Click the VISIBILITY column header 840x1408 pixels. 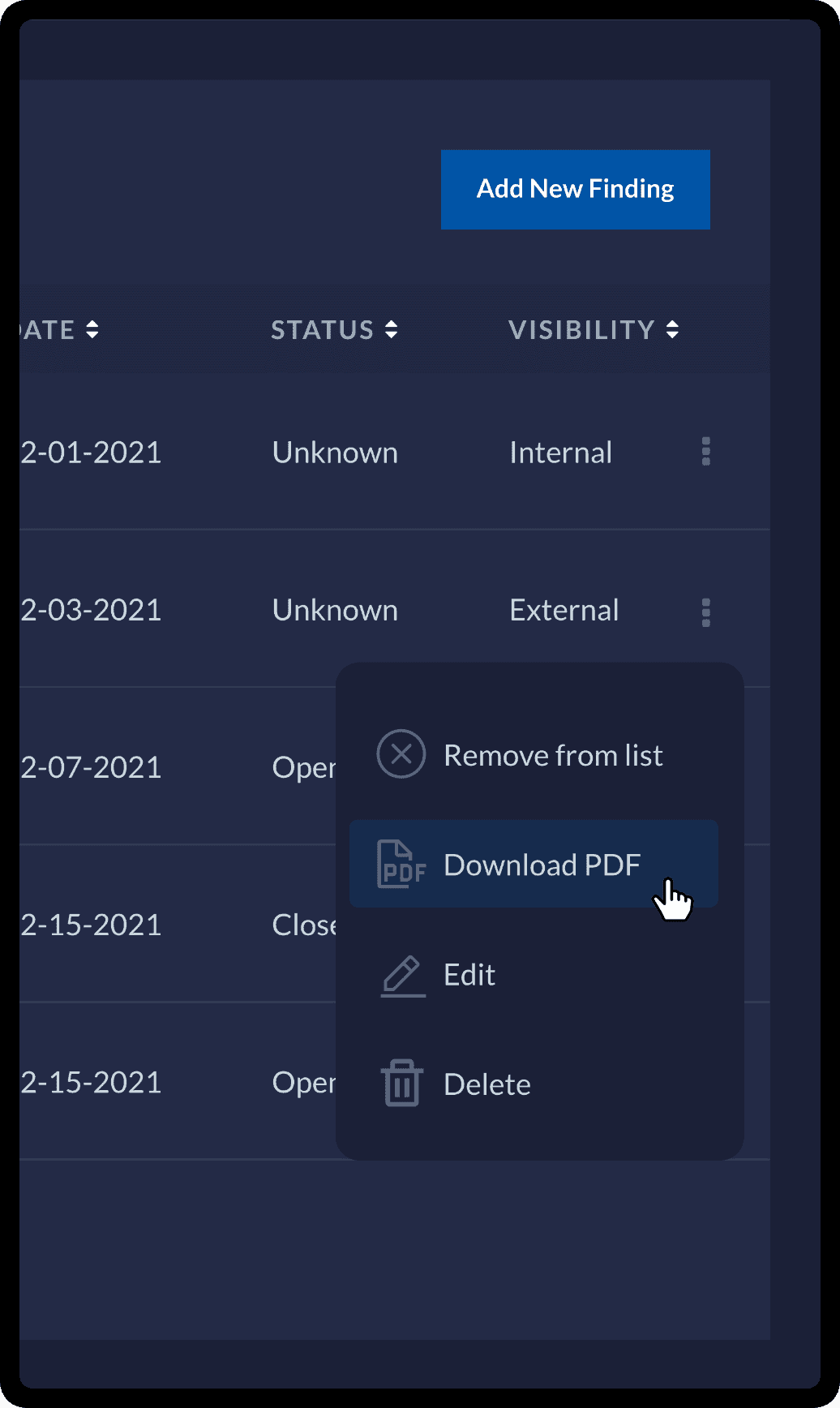coord(581,330)
